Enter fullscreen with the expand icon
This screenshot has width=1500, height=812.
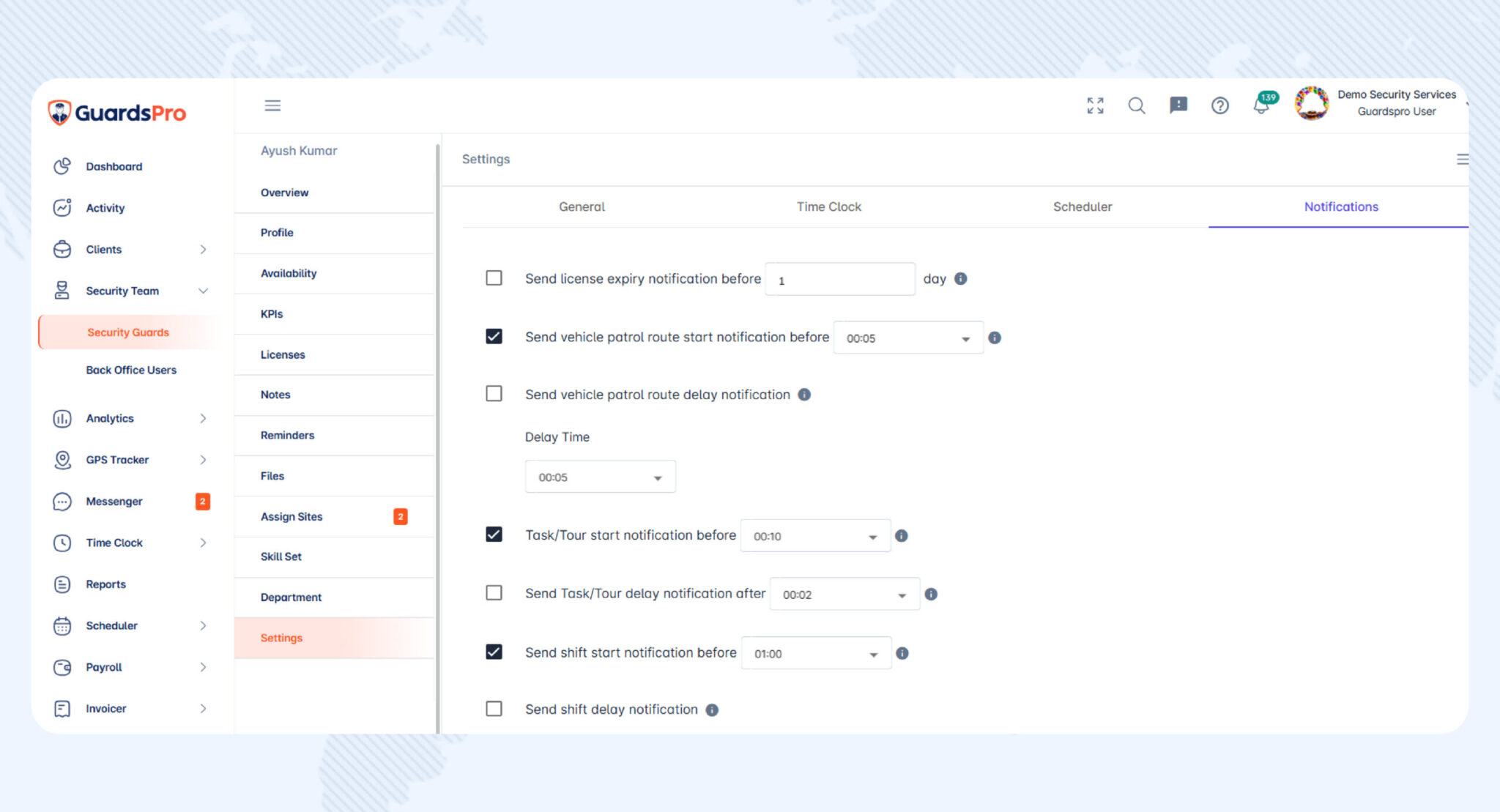1095,105
